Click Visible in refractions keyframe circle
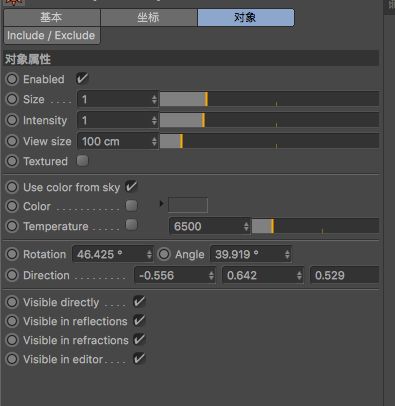The height and width of the screenshot is (406, 395). pos(12,340)
